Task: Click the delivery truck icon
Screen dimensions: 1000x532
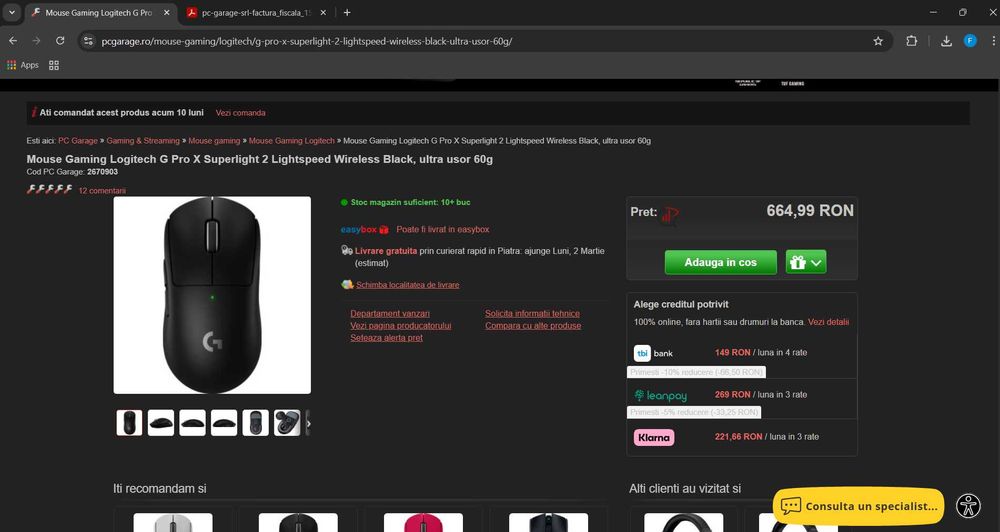Action: pos(347,251)
